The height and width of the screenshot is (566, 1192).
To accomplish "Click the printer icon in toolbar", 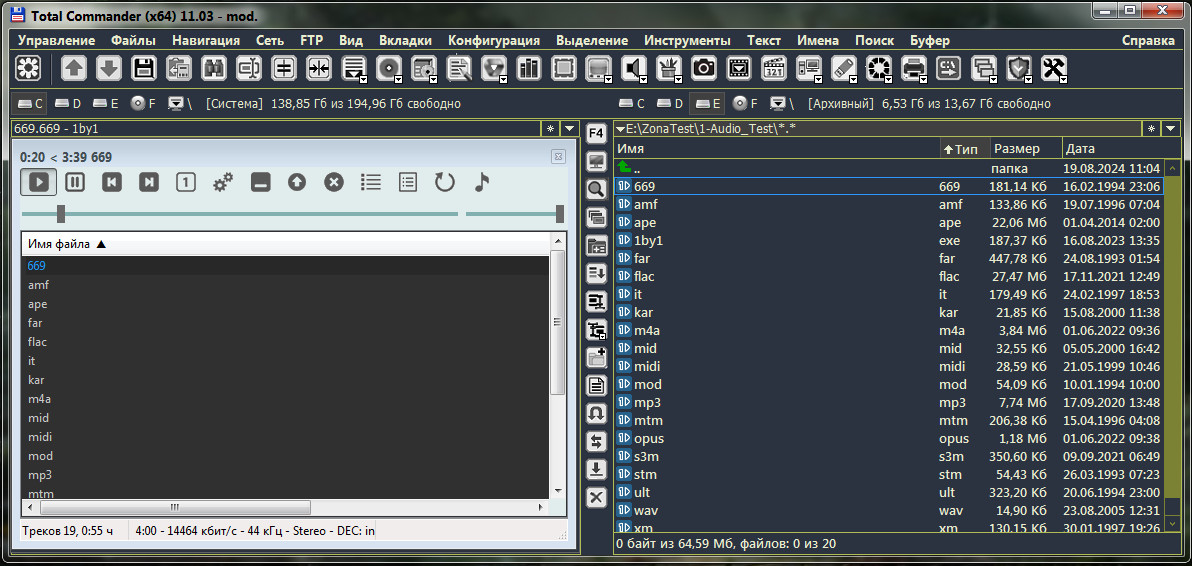I will click(913, 68).
